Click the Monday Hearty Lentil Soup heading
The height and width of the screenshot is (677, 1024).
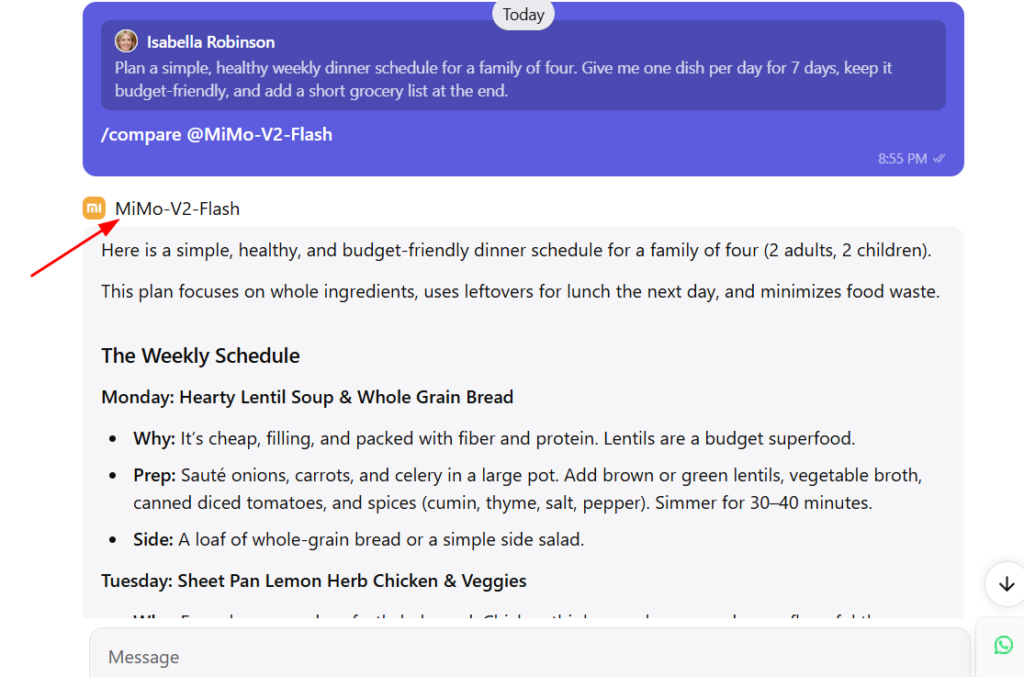pyautogui.click(x=307, y=397)
